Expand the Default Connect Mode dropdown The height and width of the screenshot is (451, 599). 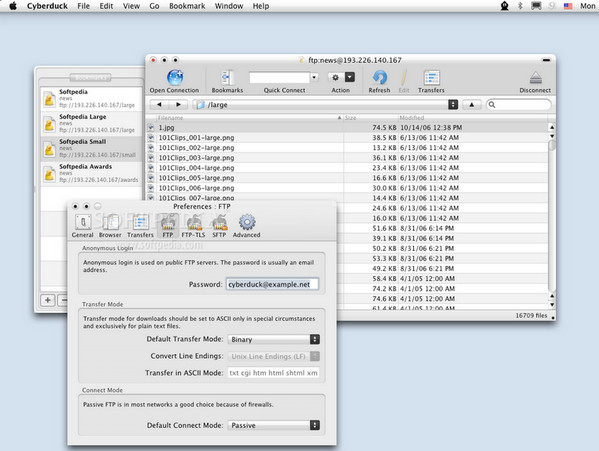coord(274,425)
